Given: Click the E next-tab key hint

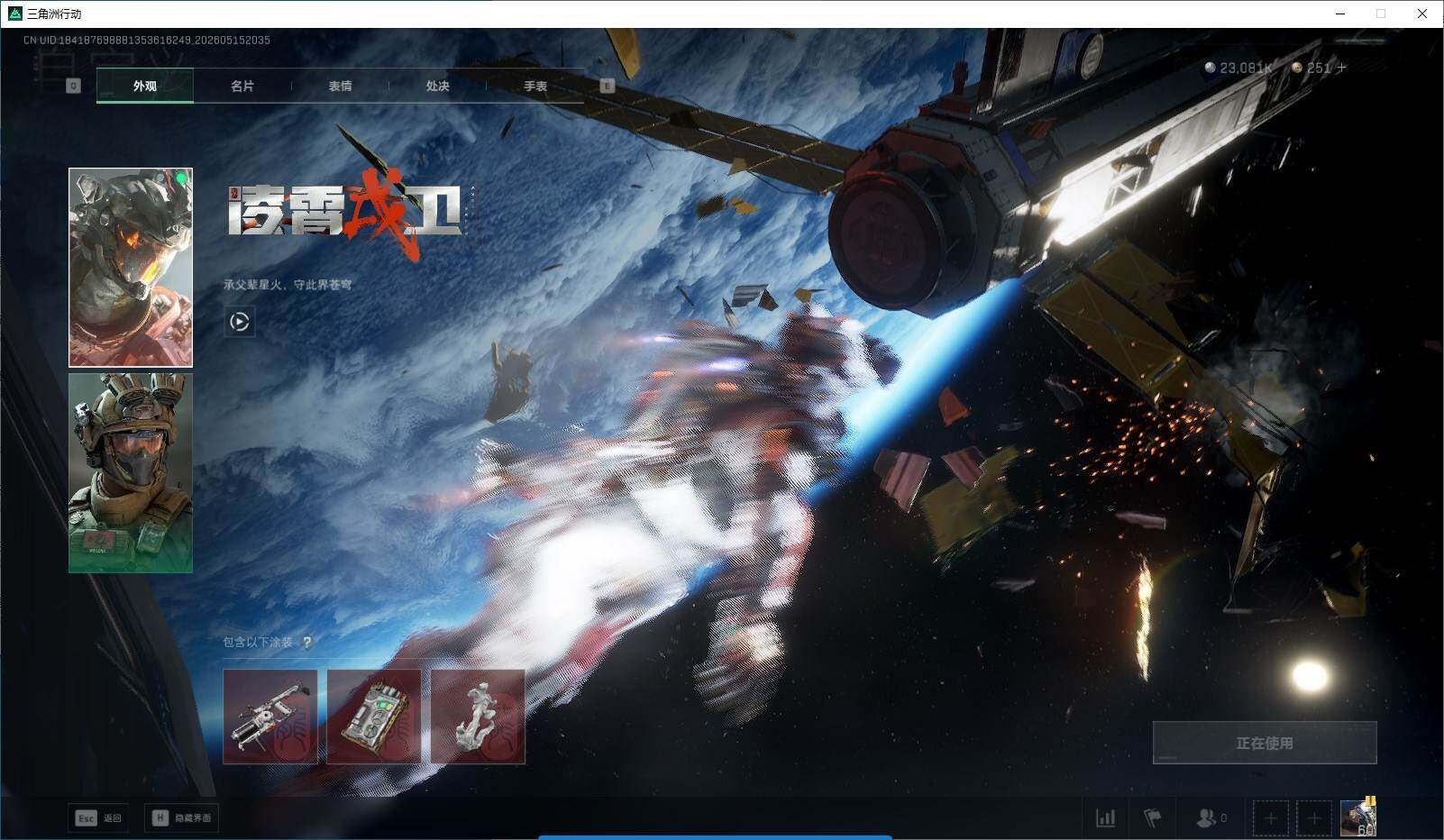Looking at the screenshot, I should click(x=607, y=86).
